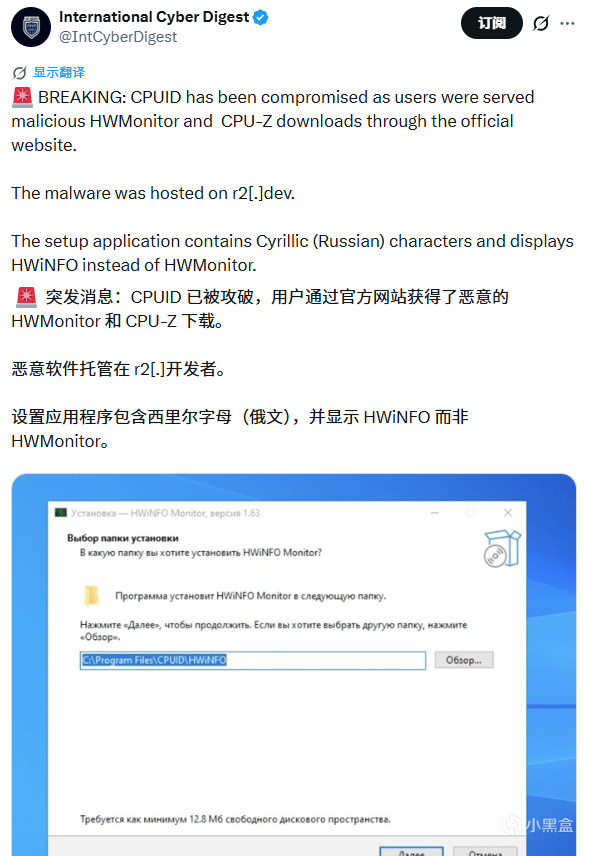Viewport: 591px width, 856px height.
Task: Click translation icon beside 显示翻译
Action: click(20, 73)
